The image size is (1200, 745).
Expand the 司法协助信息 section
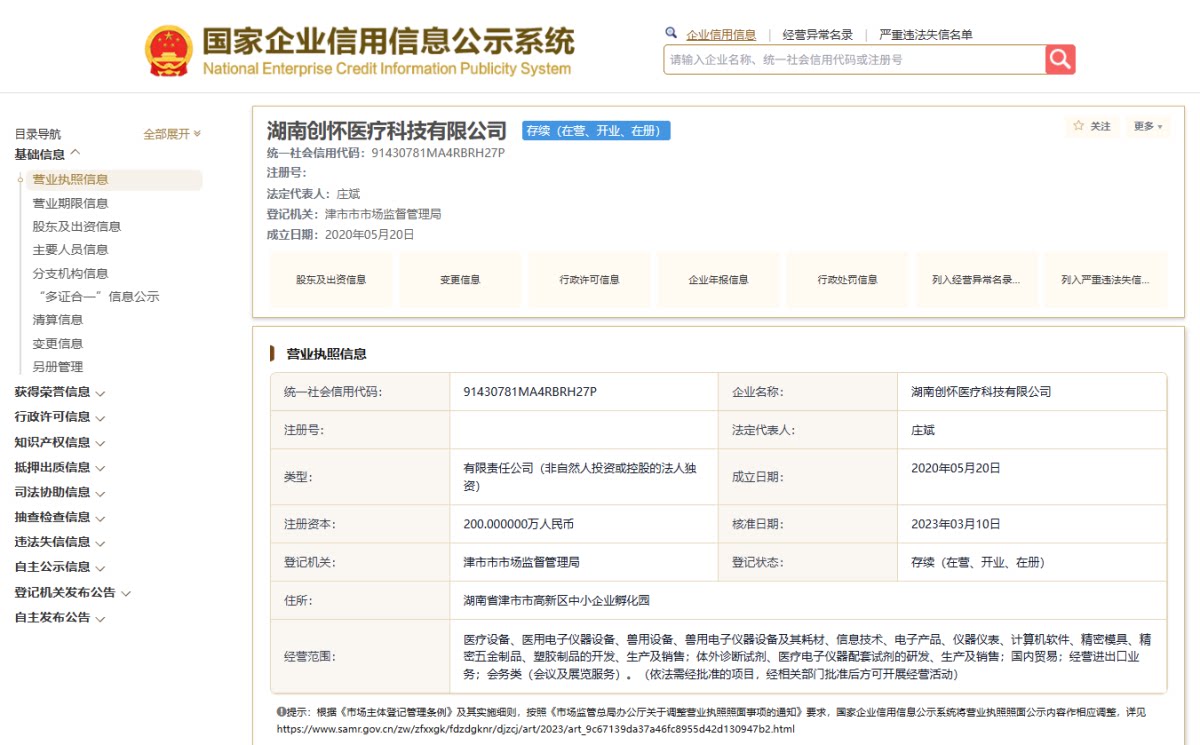60,492
